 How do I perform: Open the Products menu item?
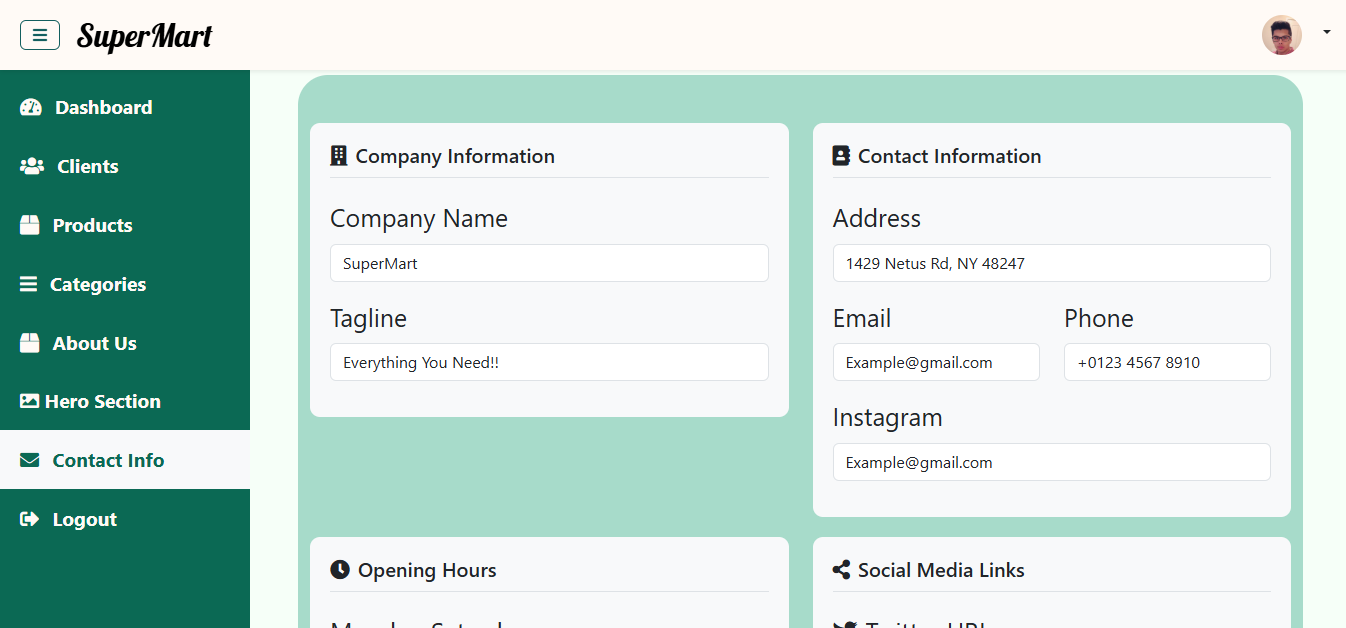pos(92,225)
